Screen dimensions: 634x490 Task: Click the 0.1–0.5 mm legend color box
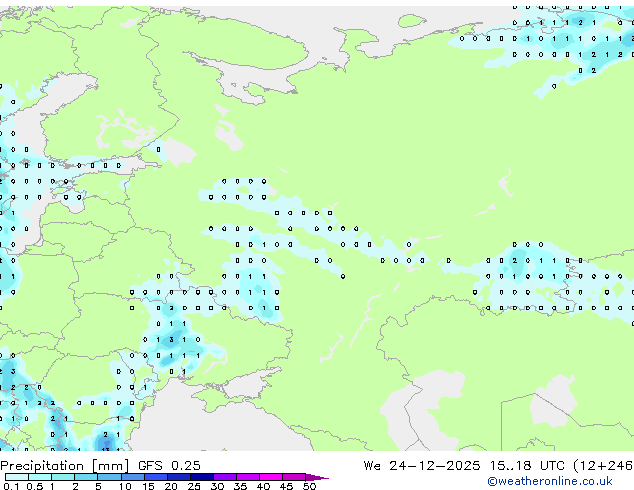point(17,477)
